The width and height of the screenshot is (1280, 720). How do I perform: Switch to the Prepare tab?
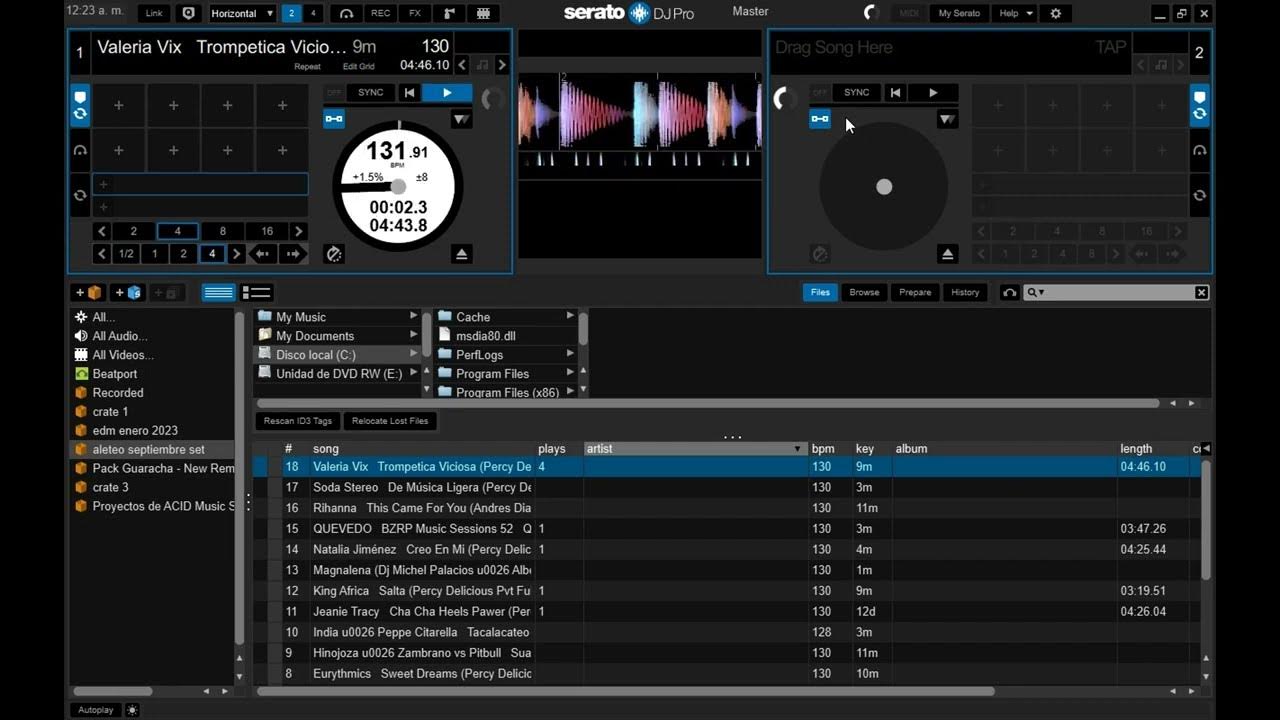point(915,292)
